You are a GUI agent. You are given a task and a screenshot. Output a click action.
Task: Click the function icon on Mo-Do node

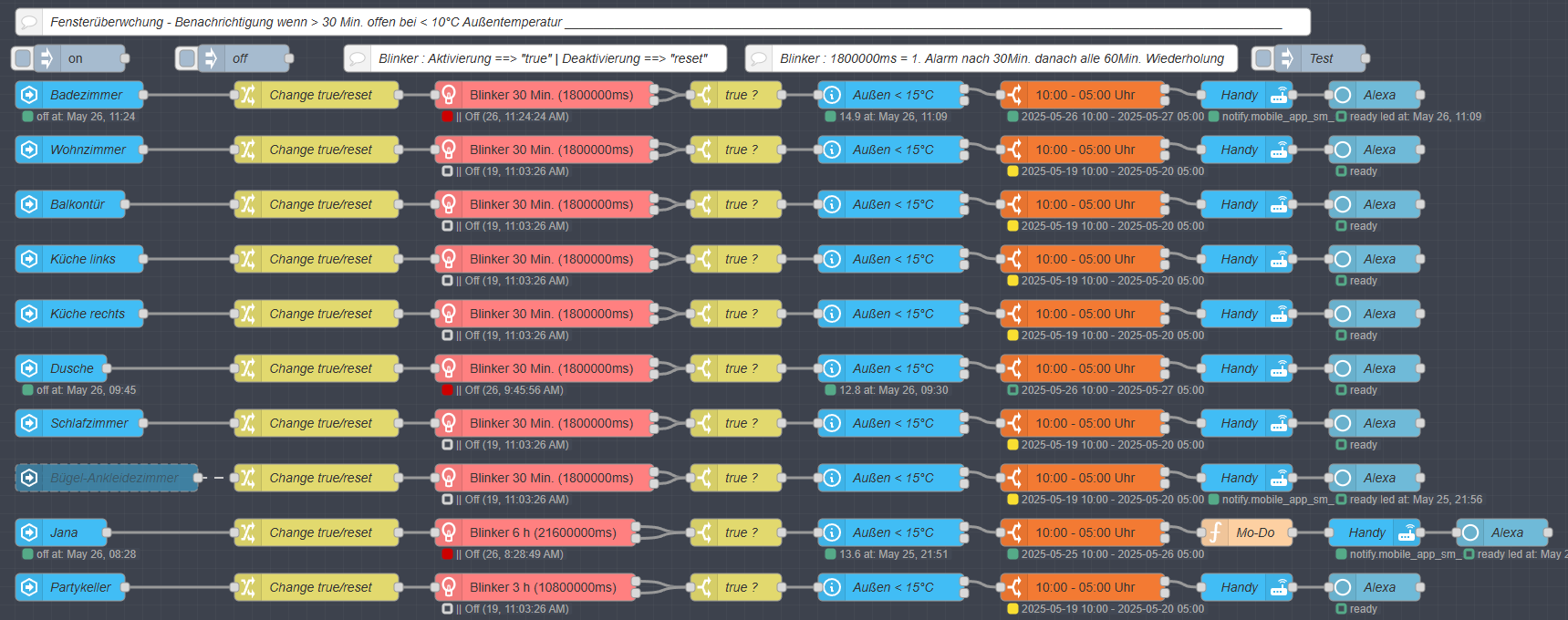pyautogui.click(x=1215, y=532)
